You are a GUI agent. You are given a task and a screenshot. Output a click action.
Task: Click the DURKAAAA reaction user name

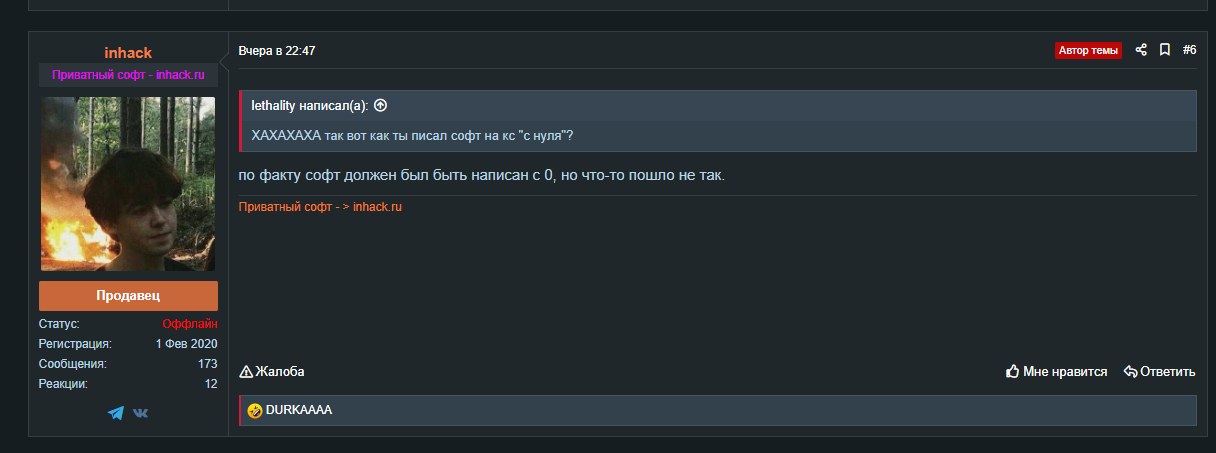(x=299, y=410)
